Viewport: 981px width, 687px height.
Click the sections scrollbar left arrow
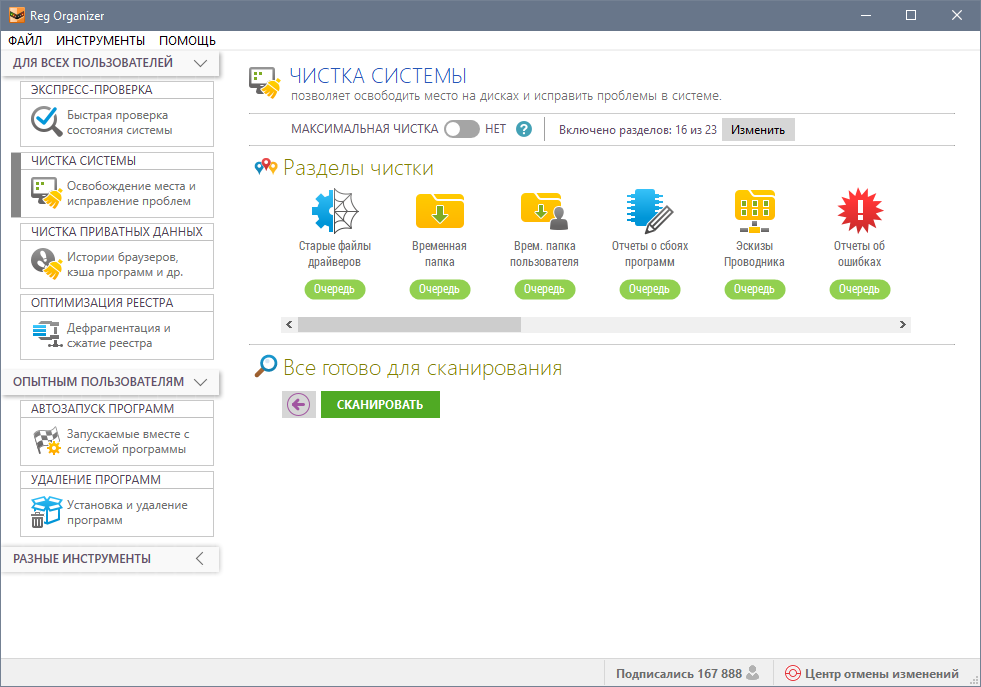tap(289, 324)
